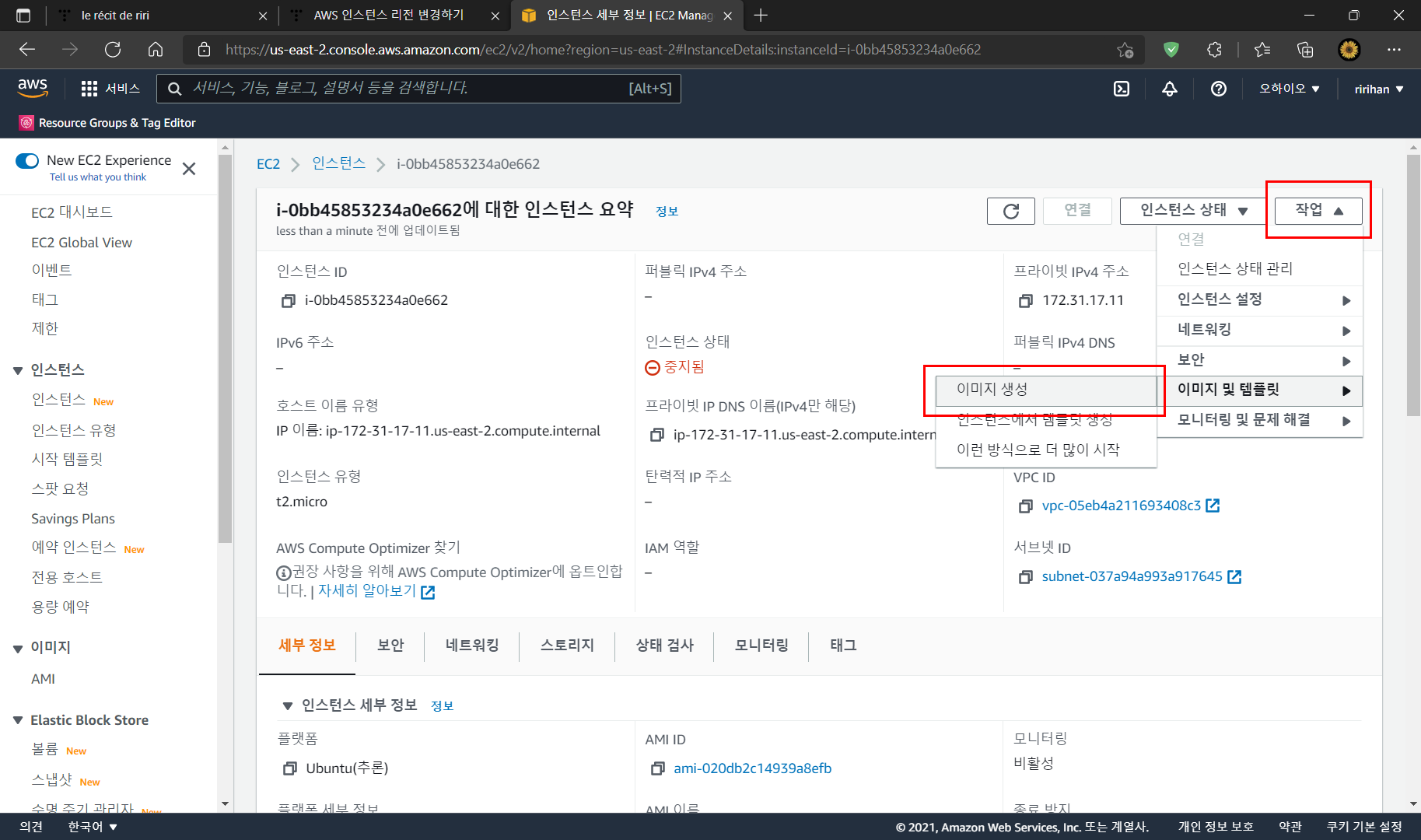Open browser settings ellipsis menu

tap(1394, 50)
